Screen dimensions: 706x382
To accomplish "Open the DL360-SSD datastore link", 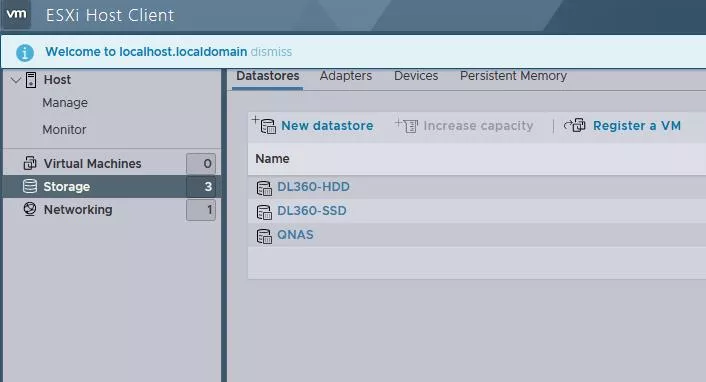I will pyautogui.click(x=312, y=210).
